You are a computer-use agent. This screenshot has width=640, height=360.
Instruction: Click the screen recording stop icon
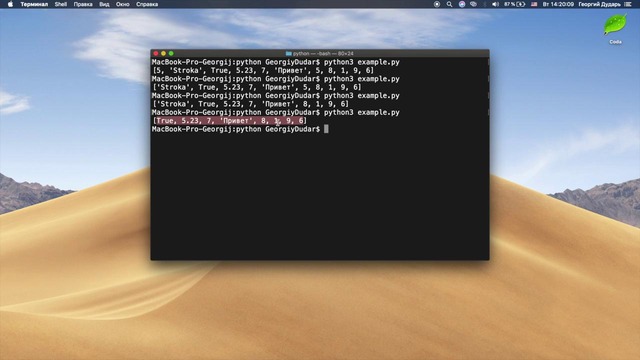click(437, 4)
